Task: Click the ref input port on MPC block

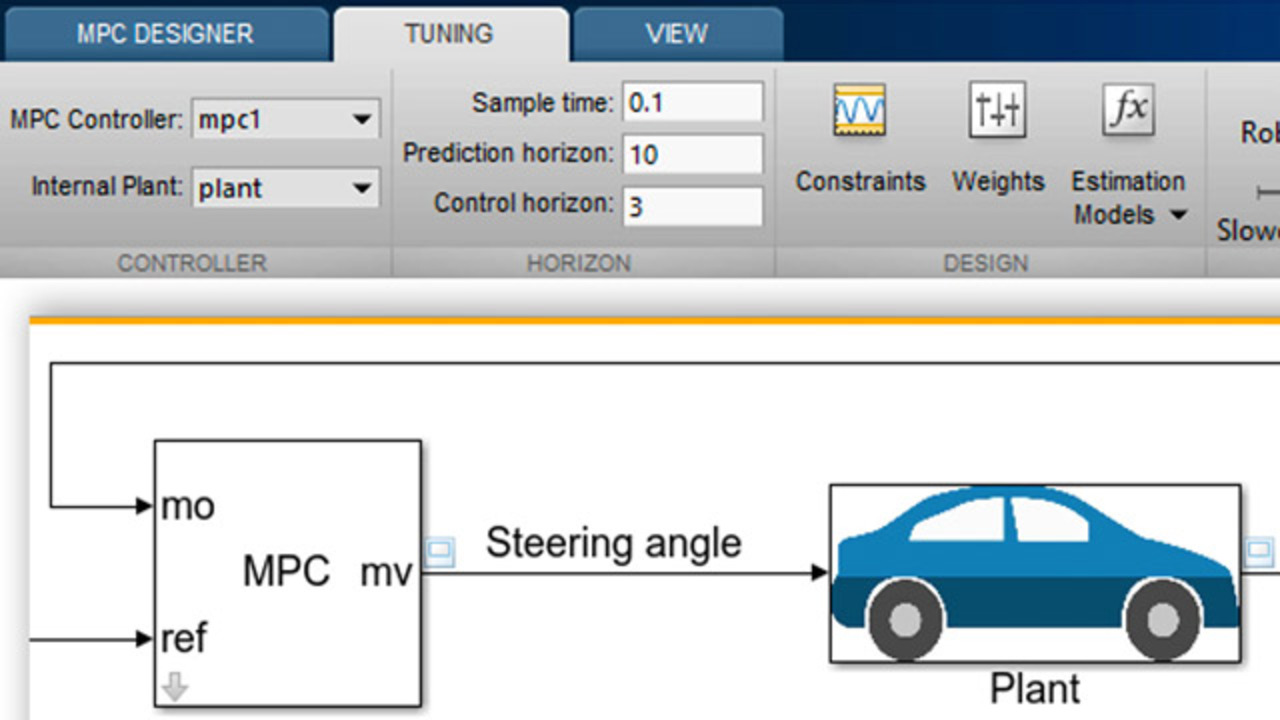Action: click(185, 637)
